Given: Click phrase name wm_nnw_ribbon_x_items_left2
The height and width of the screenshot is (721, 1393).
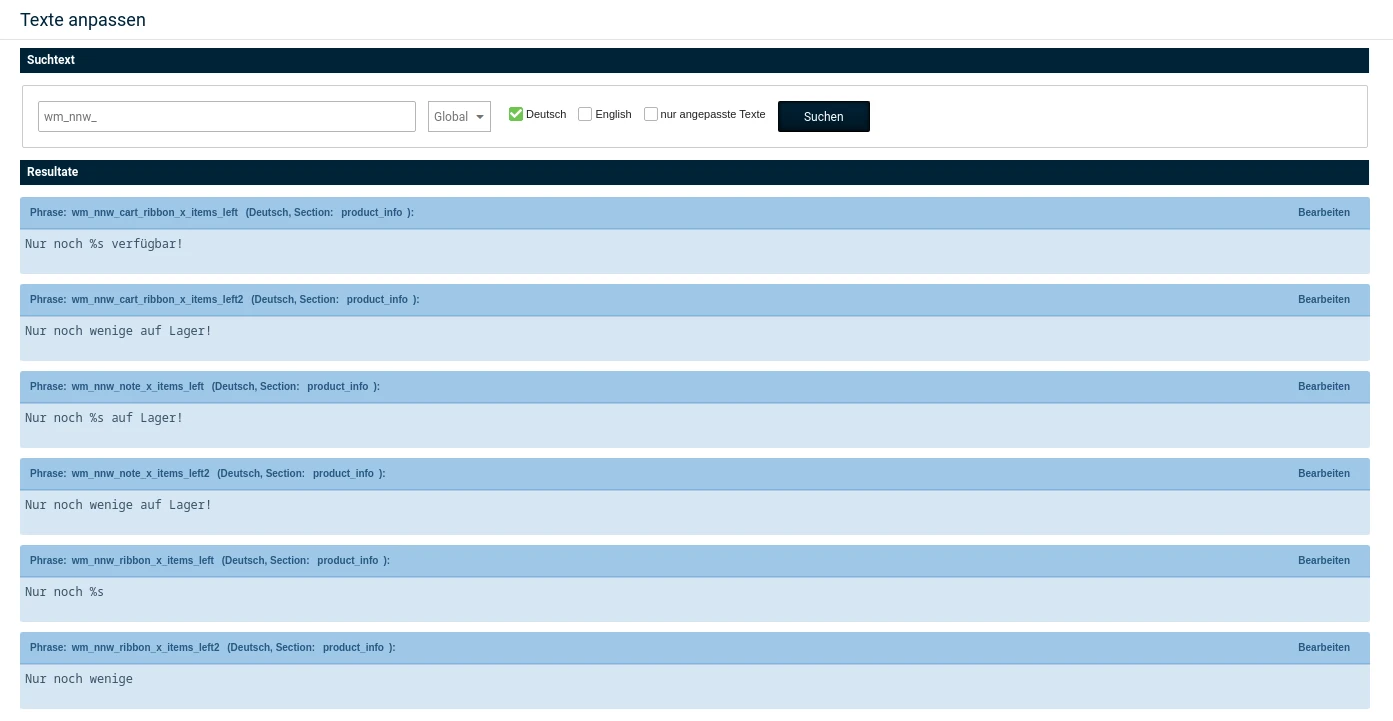Looking at the screenshot, I should coord(146,648).
